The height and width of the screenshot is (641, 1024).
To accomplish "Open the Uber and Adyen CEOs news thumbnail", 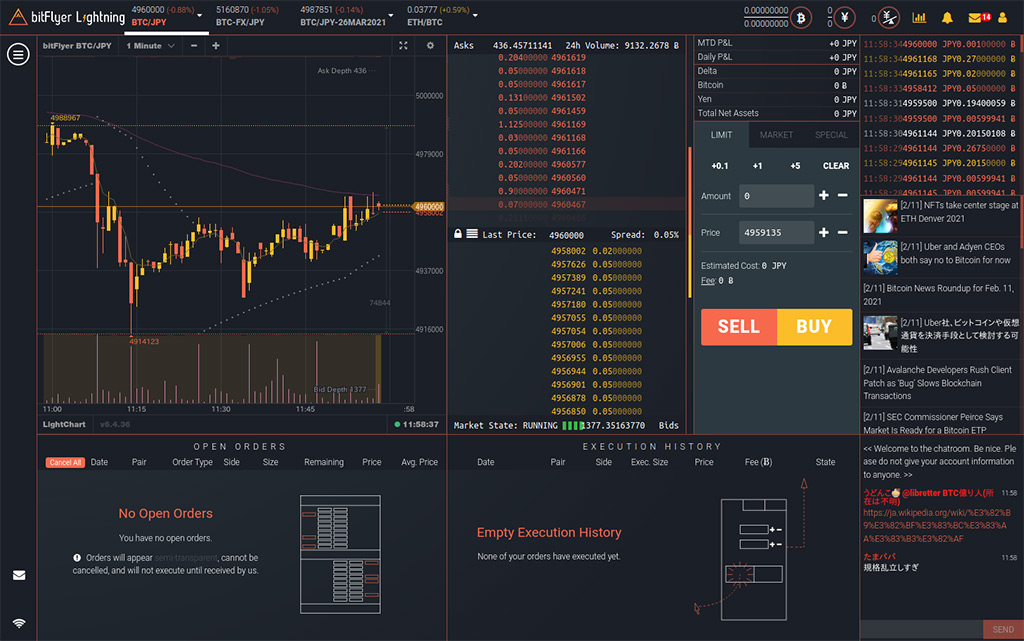I will [x=880, y=257].
